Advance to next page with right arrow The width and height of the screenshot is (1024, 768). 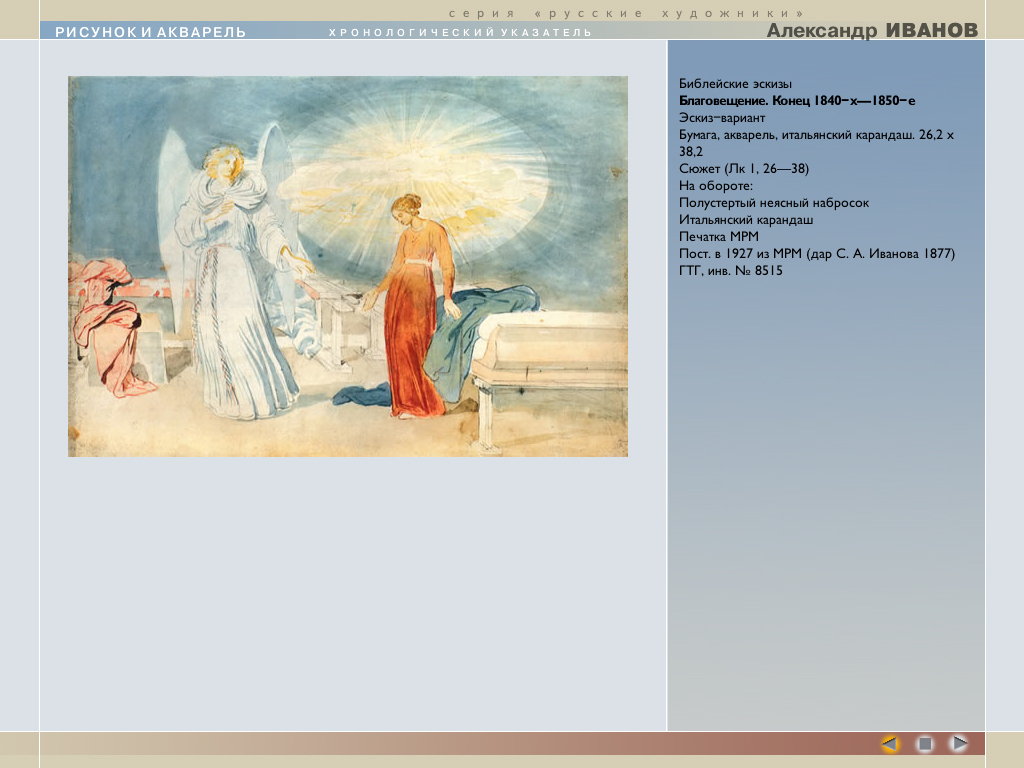959,744
